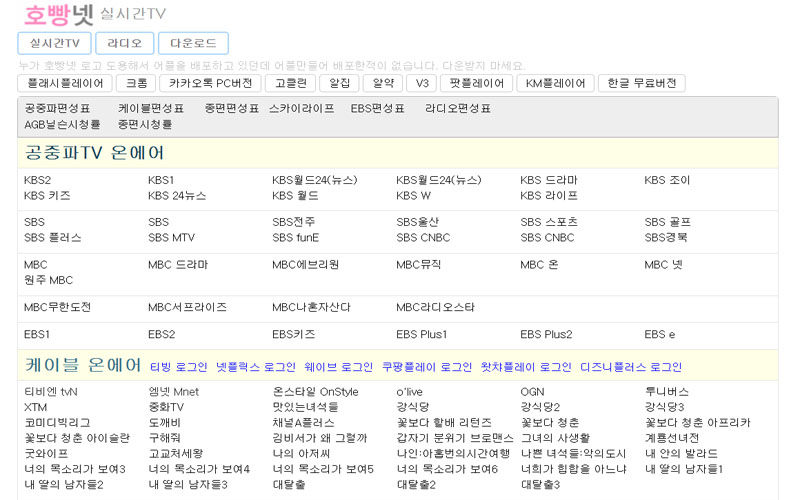Click the 티빙 로그인 link
The width and height of the screenshot is (800, 500).
(x=178, y=367)
